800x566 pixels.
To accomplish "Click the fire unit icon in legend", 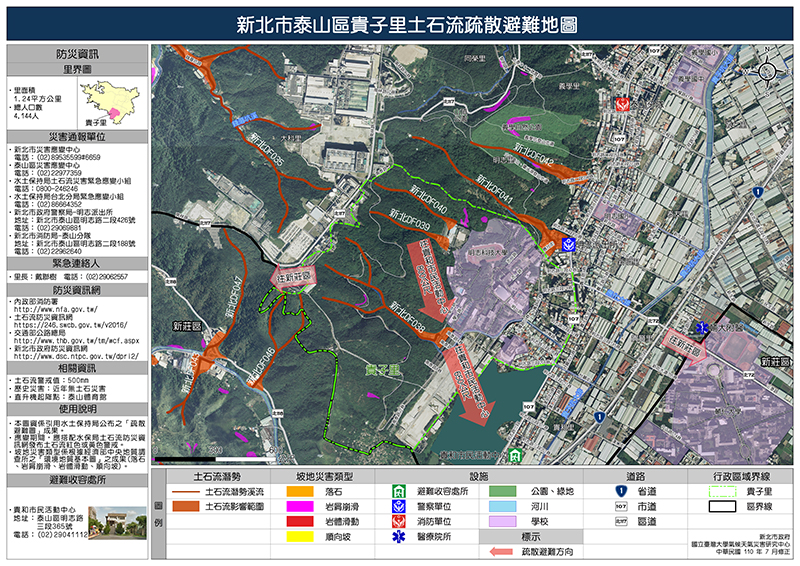I will coord(398,521).
